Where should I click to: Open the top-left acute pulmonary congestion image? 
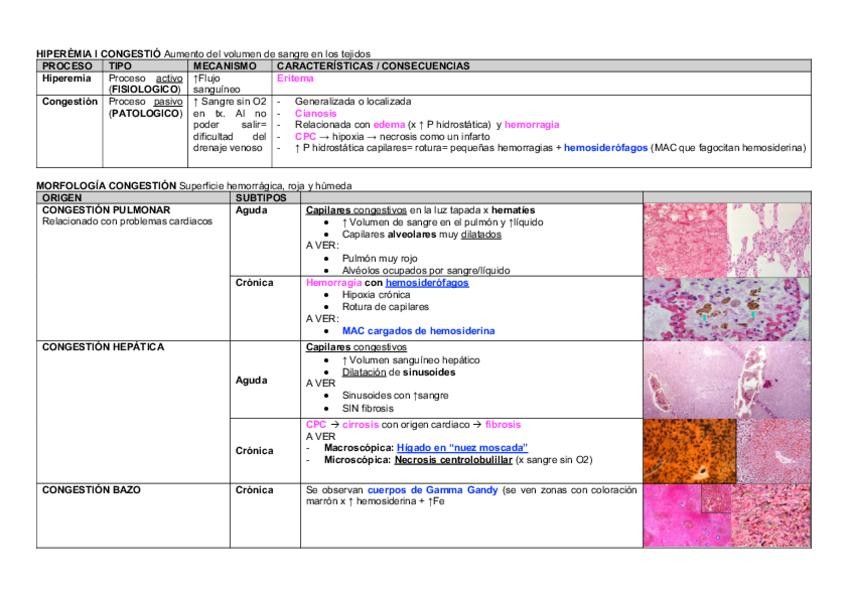(x=684, y=239)
